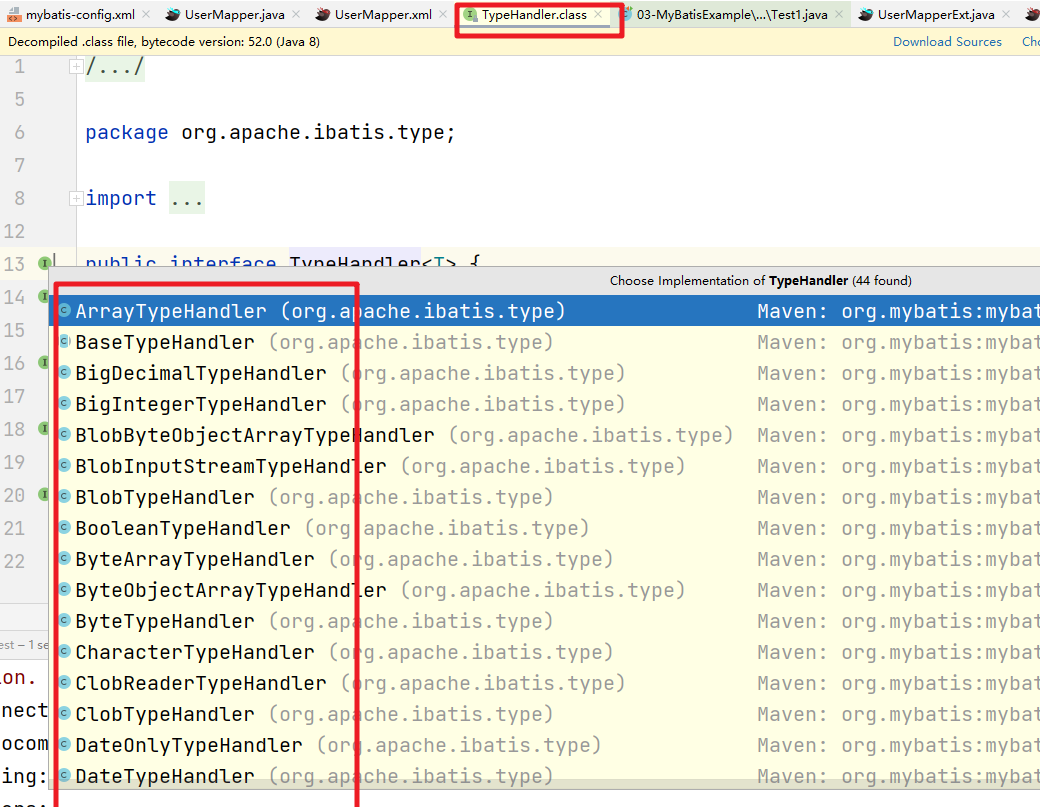Select BlobTypeHandler implementation
This screenshot has height=810, width=1054.
(x=544, y=497)
